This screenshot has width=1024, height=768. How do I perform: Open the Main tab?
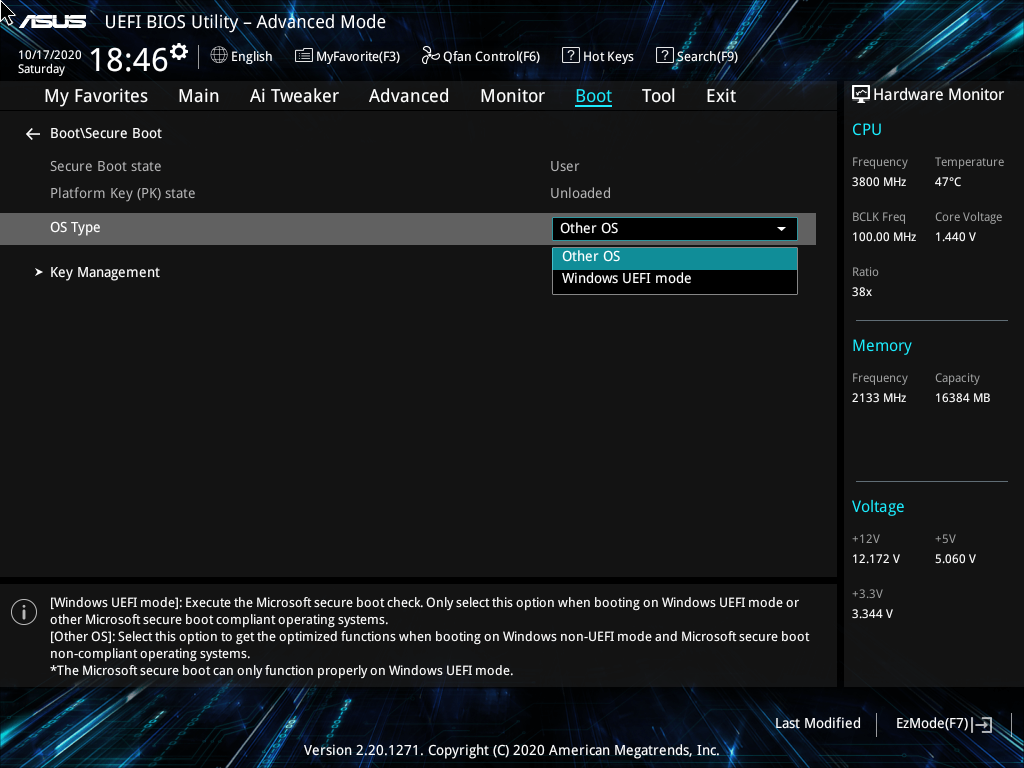click(199, 96)
